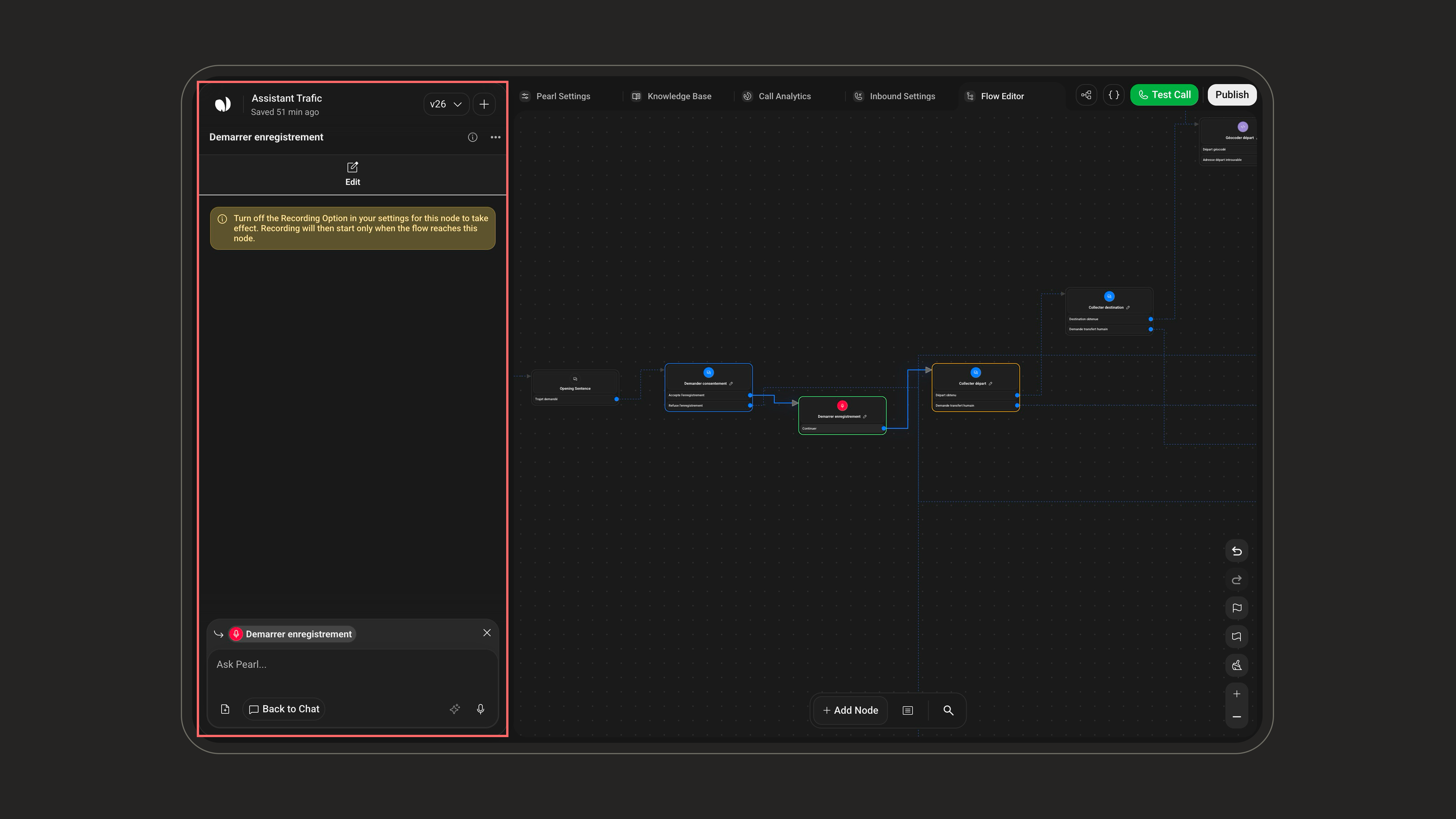This screenshot has width=1456, height=819.
Task: Click the Départ obtenu output row
Action: pyautogui.click(x=976, y=395)
